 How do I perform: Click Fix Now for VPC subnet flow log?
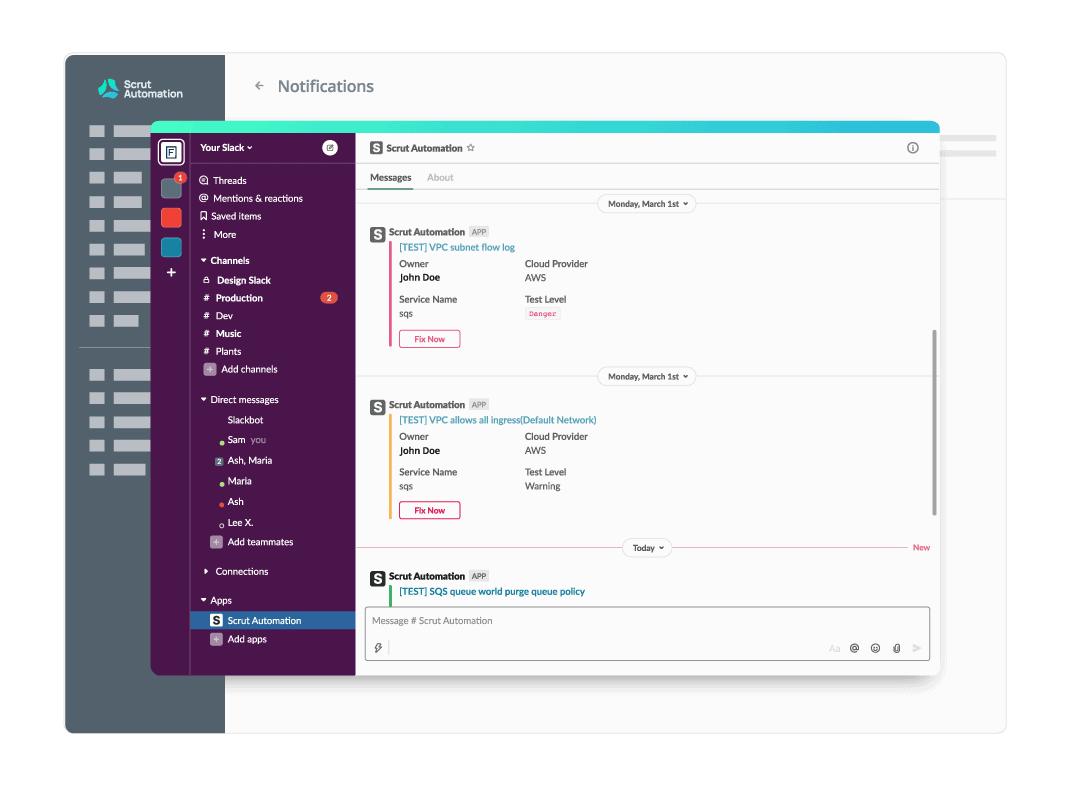point(429,339)
